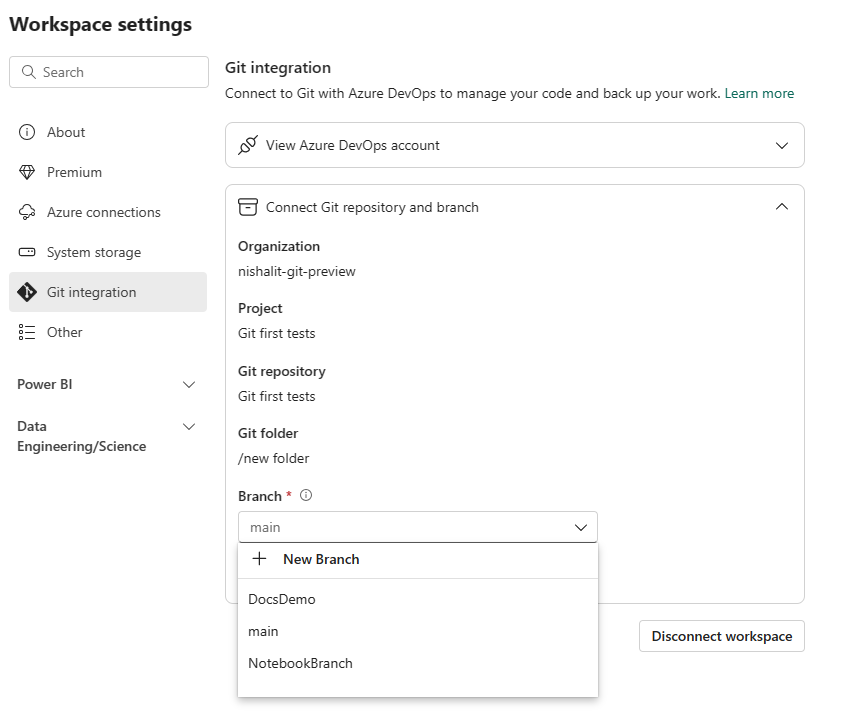This screenshot has width=862, height=720.
Task: Expand Data Engineering/Science settings group
Action: click(x=189, y=427)
